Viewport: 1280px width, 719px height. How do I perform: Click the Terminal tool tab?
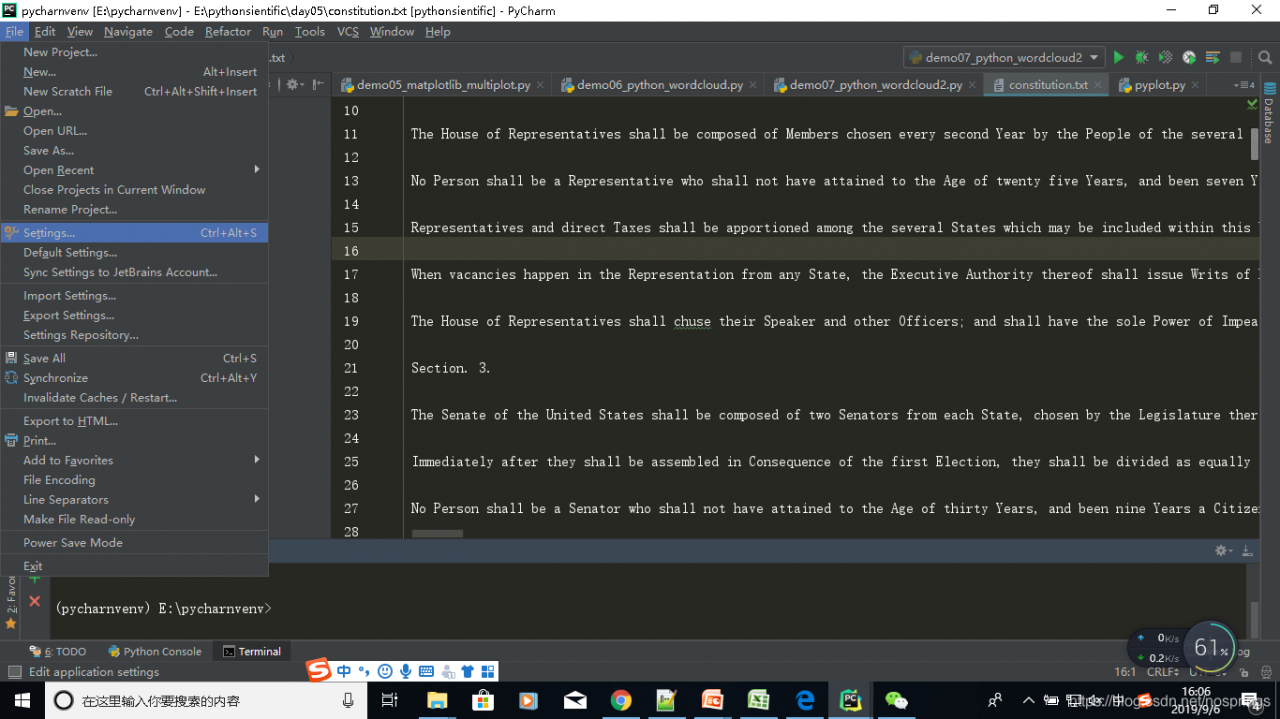click(x=252, y=651)
